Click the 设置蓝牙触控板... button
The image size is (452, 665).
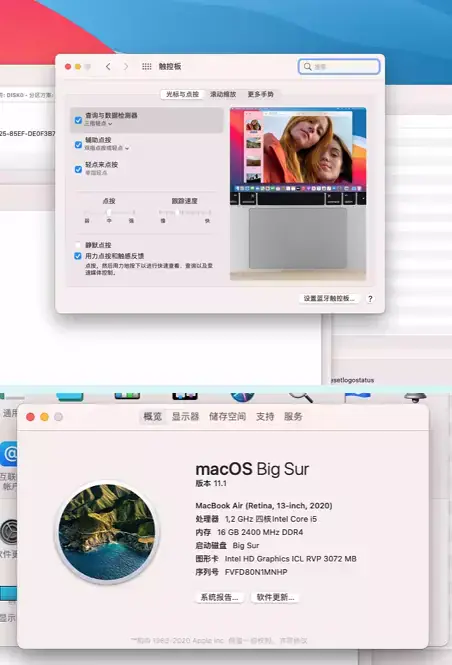[329, 299]
